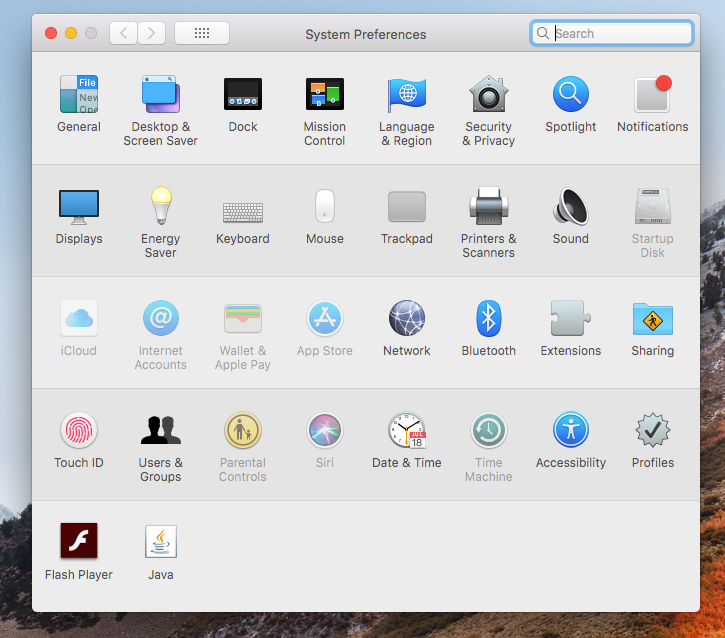Minimize the System Preferences window
This screenshot has height=638, width=725.
pos(71,33)
